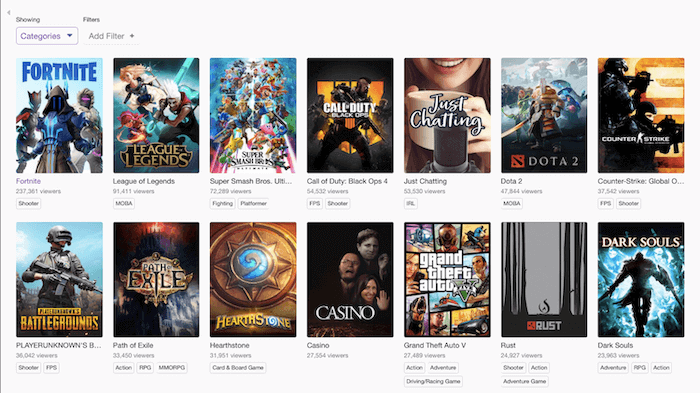The image size is (700, 393).
Task: Click the plus icon beside Add Filter
Action: point(132,36)
